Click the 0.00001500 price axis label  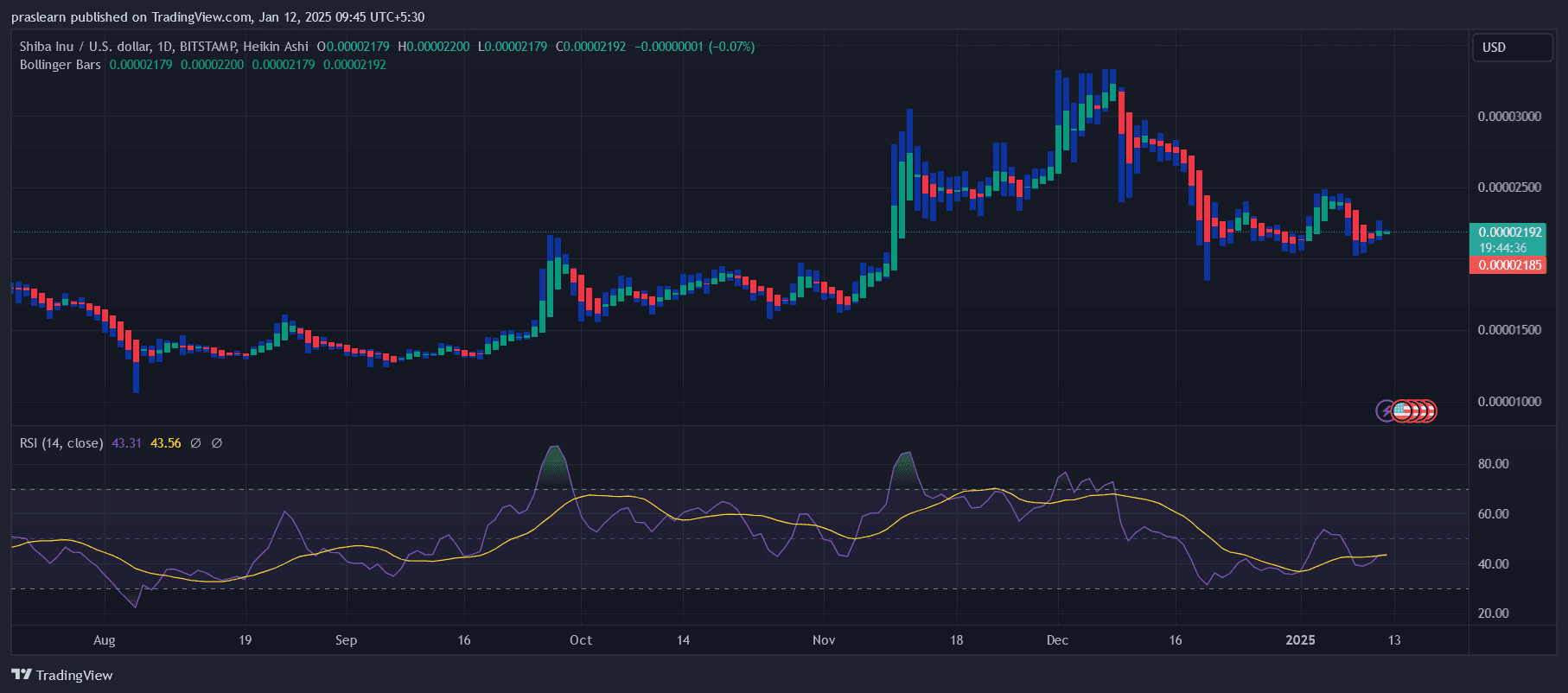(1509, 330)
